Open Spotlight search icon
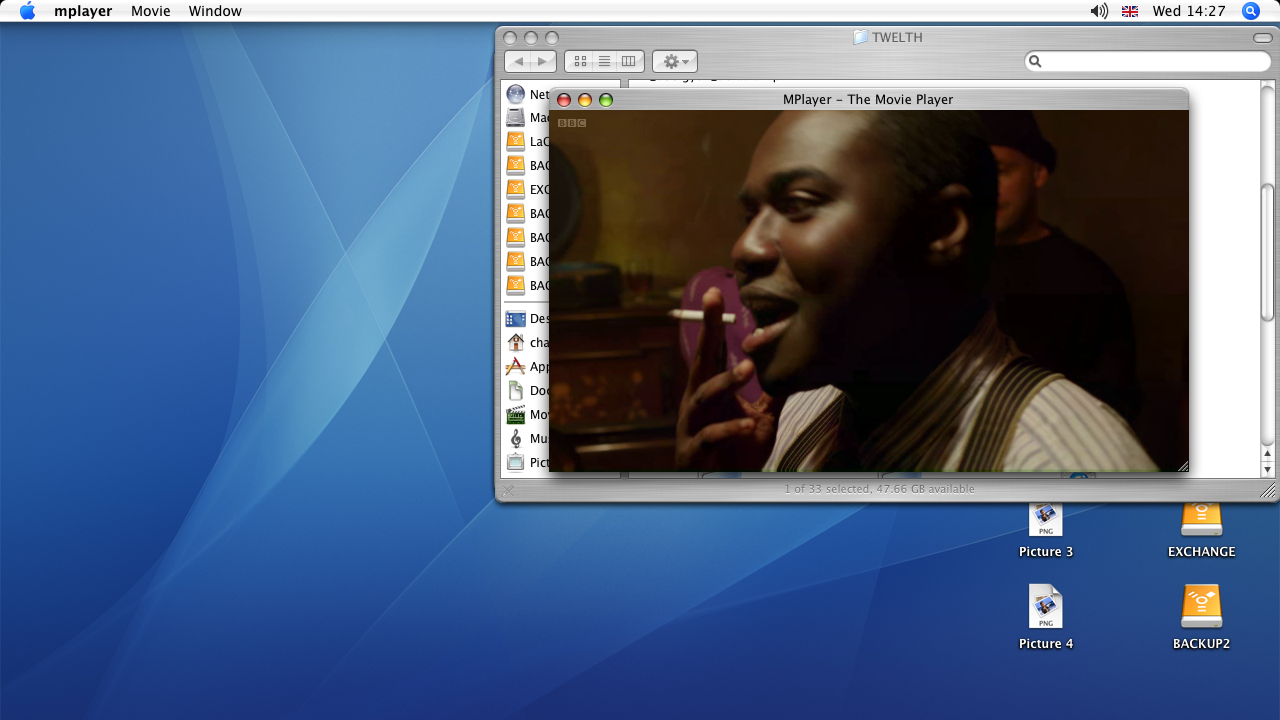The width and height of the screenshot is (1280, 720). point(1251,11)
